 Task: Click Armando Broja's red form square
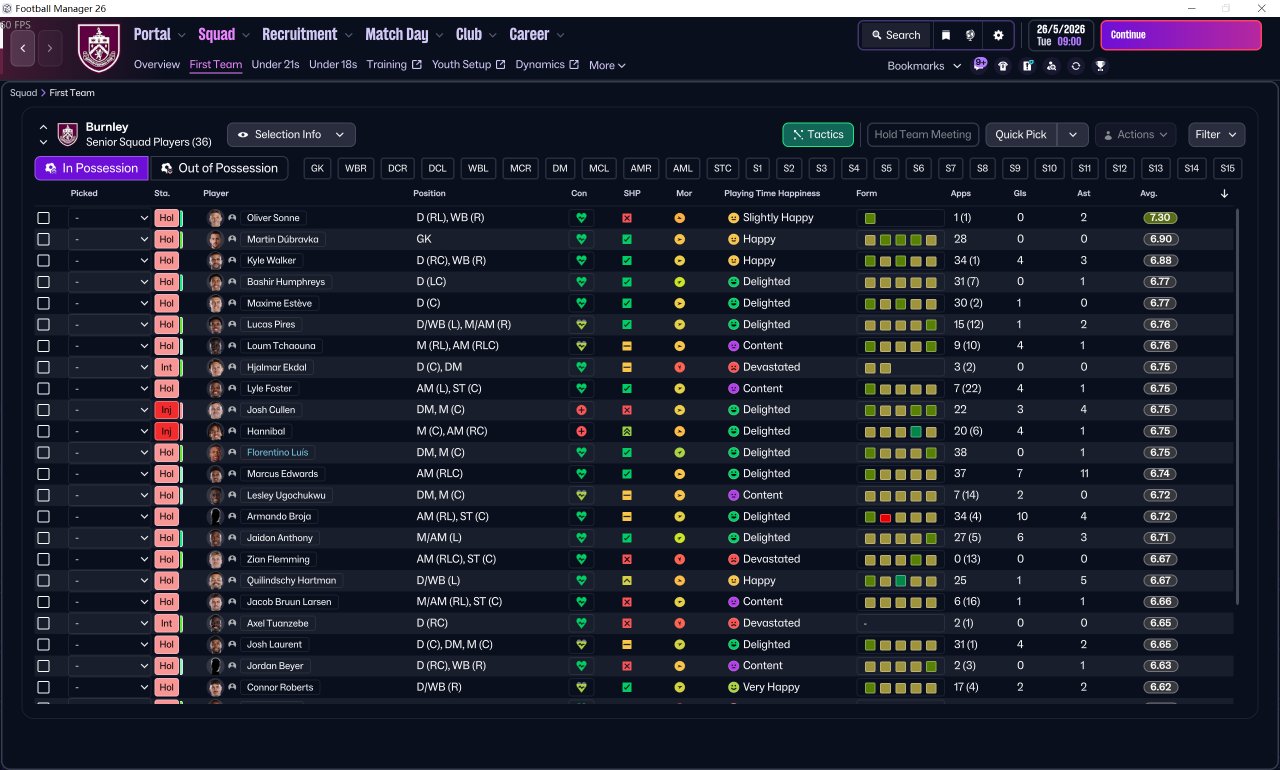[x=885, y=517]
